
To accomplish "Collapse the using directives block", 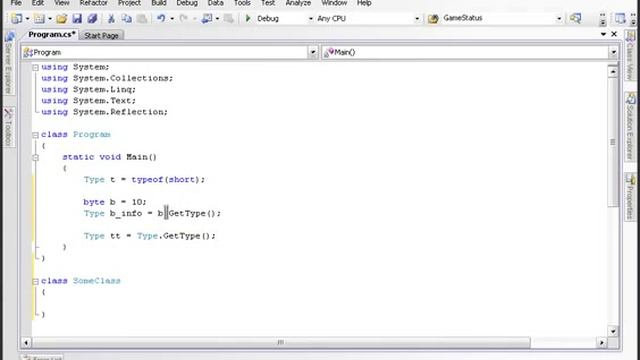I will point(36,67).
